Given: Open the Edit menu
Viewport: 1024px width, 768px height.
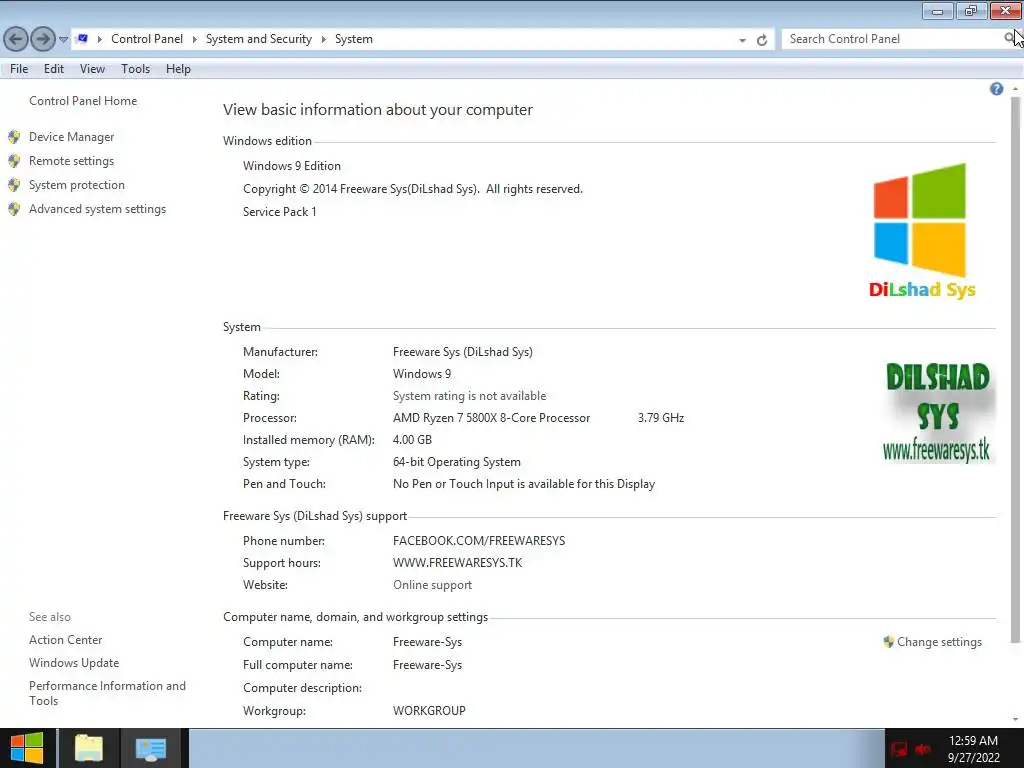Looking at the screenshot, I should [54, 69].
